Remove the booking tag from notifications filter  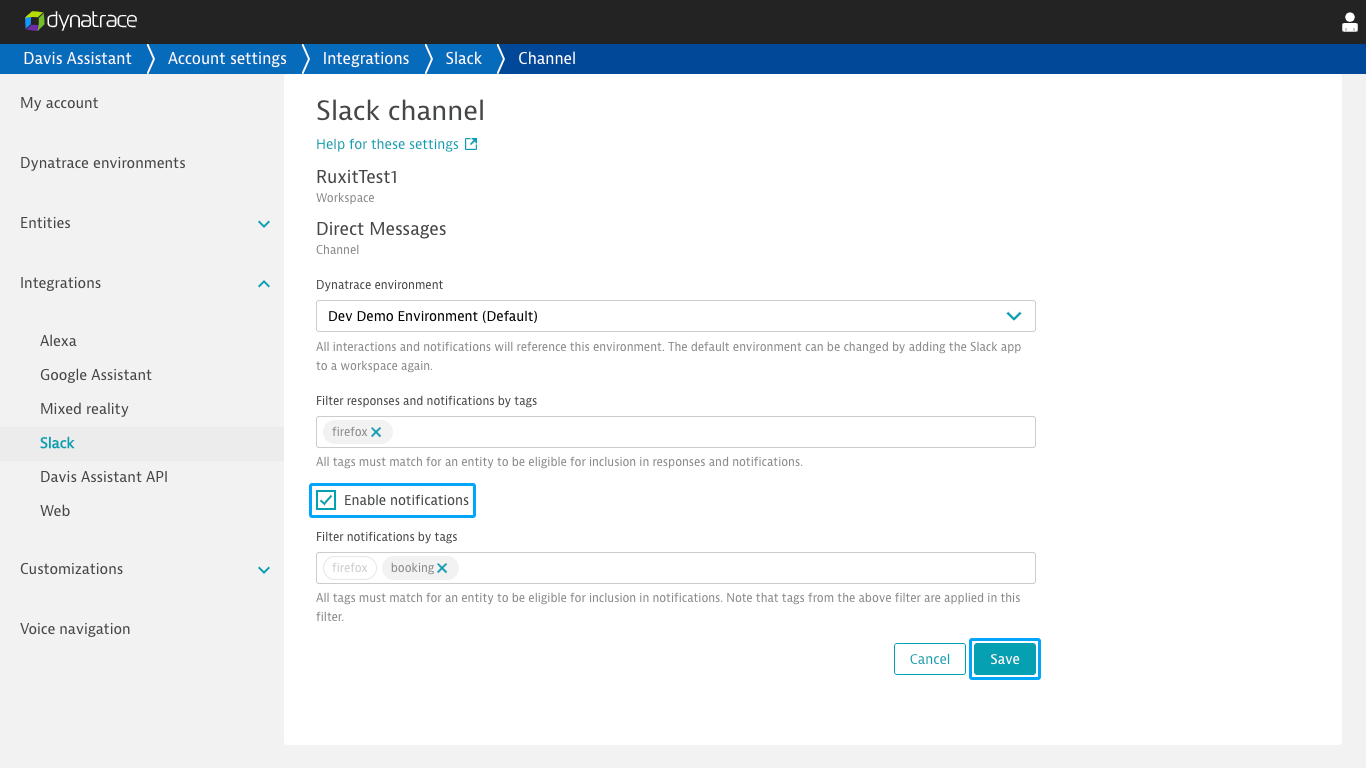tap(442, 568)
